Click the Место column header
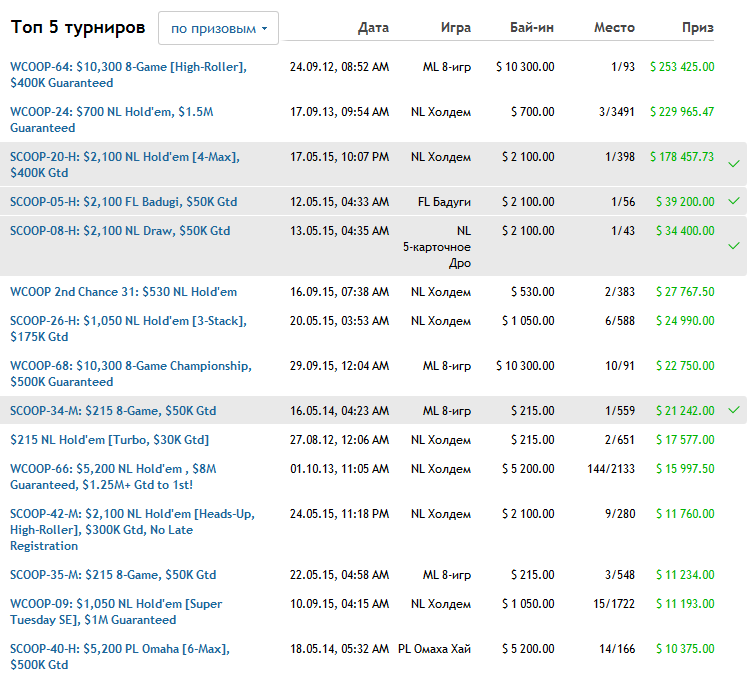754x677 pixels. pos(613,28)
